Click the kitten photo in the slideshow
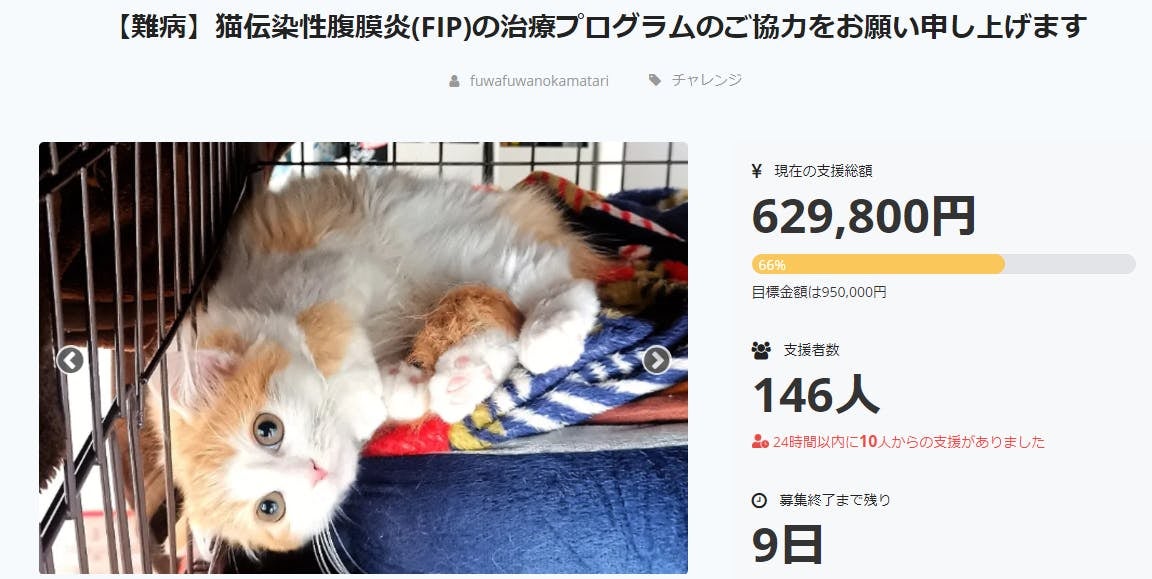Viewport: 1152px width, 579px height. [x=364, y=358]
